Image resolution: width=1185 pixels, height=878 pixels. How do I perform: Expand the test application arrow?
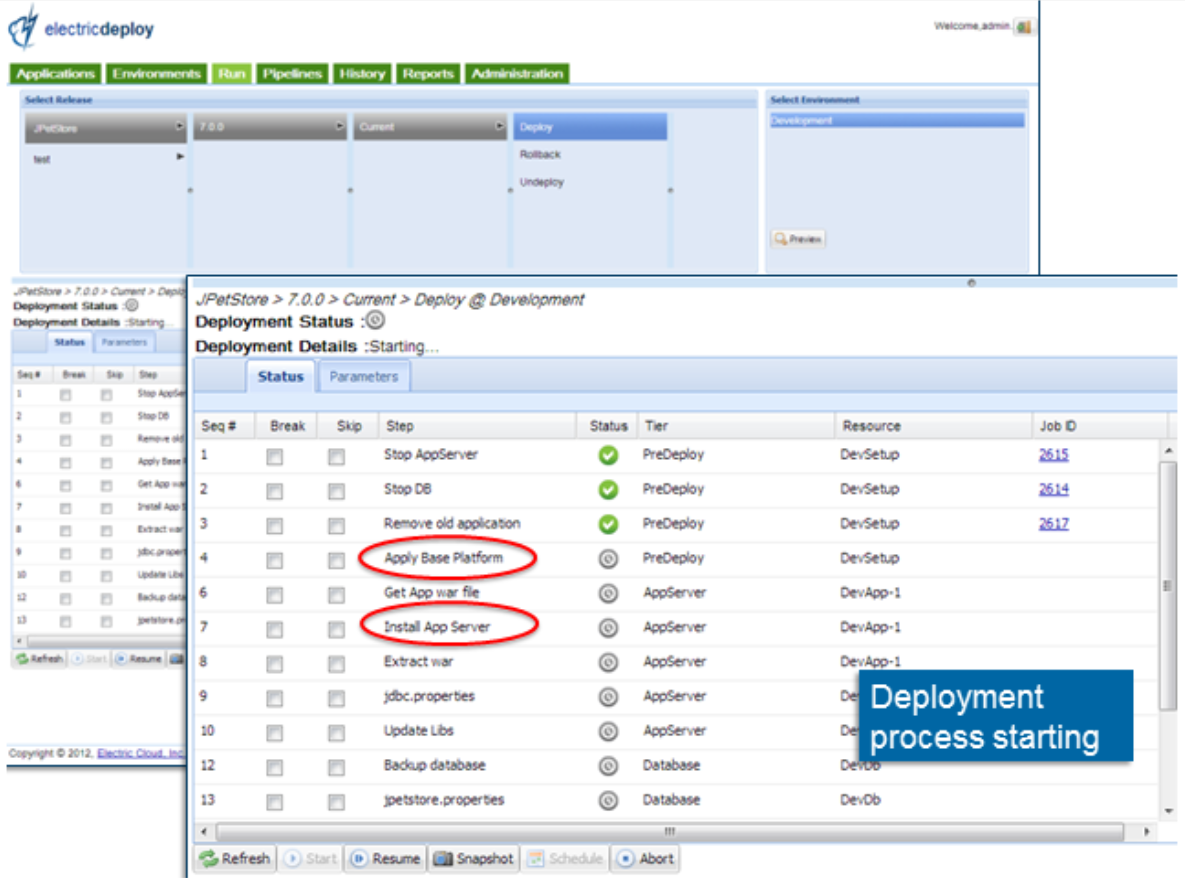(x=180, y=156)
